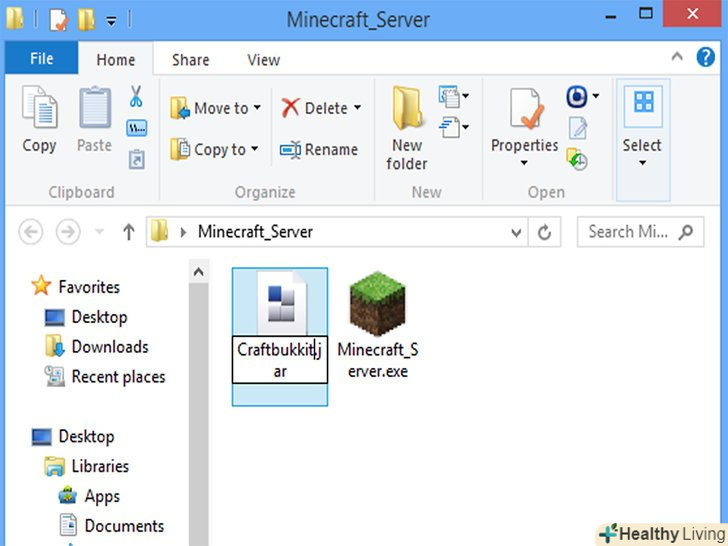Click quick access New folder icon
This screenshot has height=546, width=728.
coord(86,20)
